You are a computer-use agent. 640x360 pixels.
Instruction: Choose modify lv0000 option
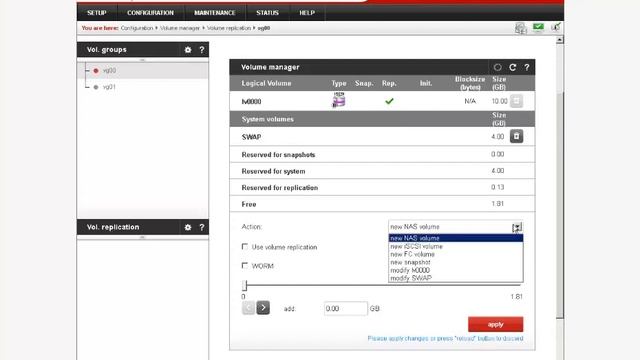tap(456, 270)
